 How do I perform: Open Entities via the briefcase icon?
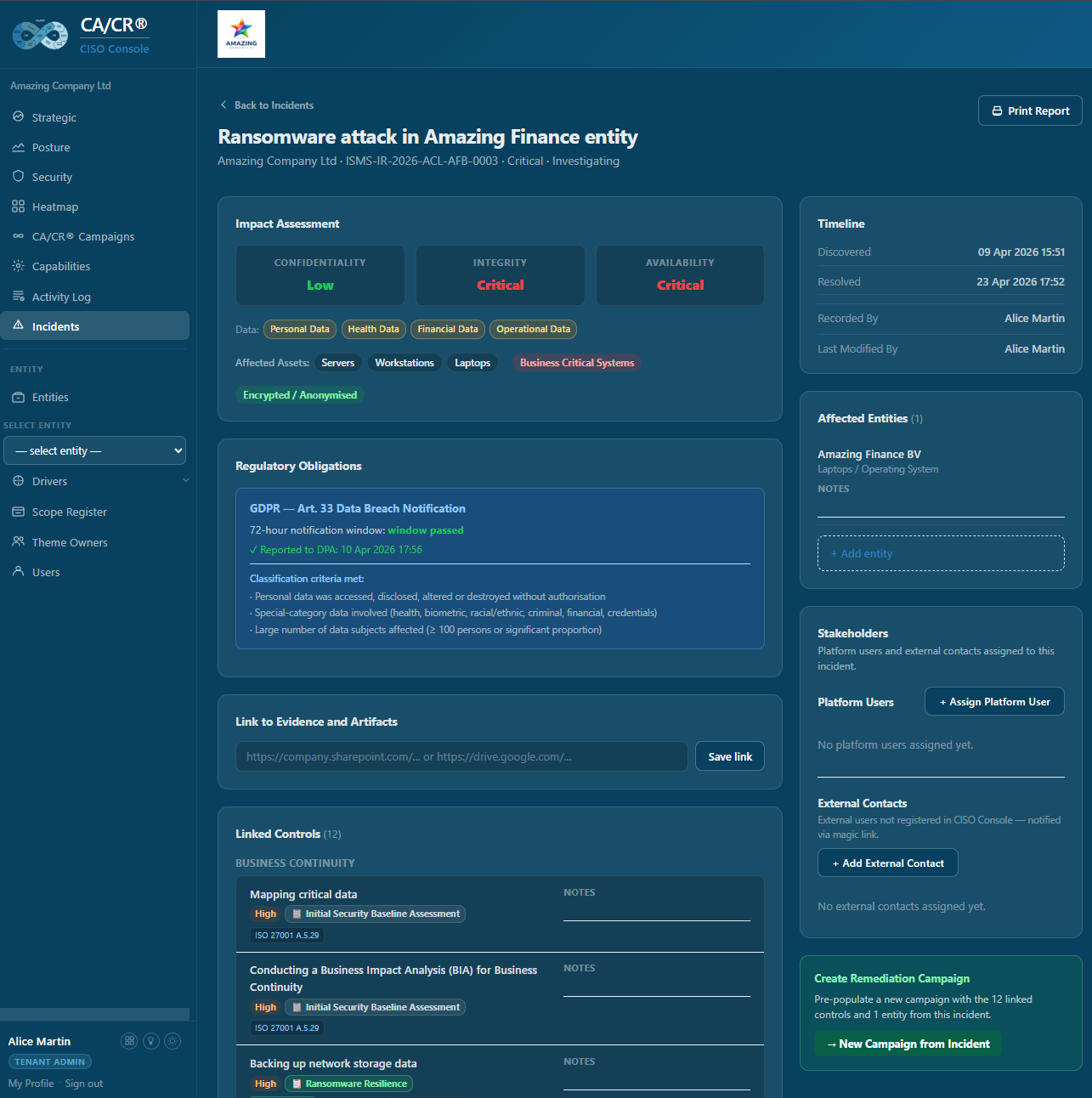pyautogui.click(x=18, y=397)
